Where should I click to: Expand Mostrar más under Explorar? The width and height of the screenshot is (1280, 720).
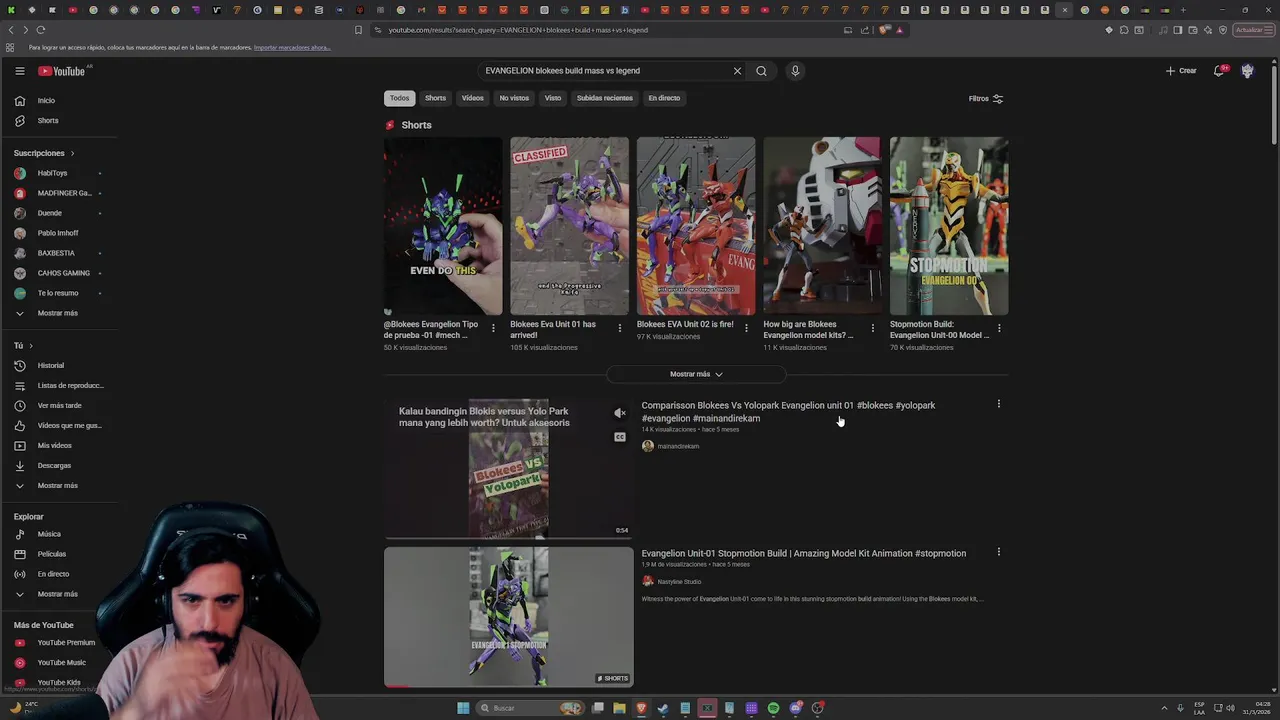(58, 594)
